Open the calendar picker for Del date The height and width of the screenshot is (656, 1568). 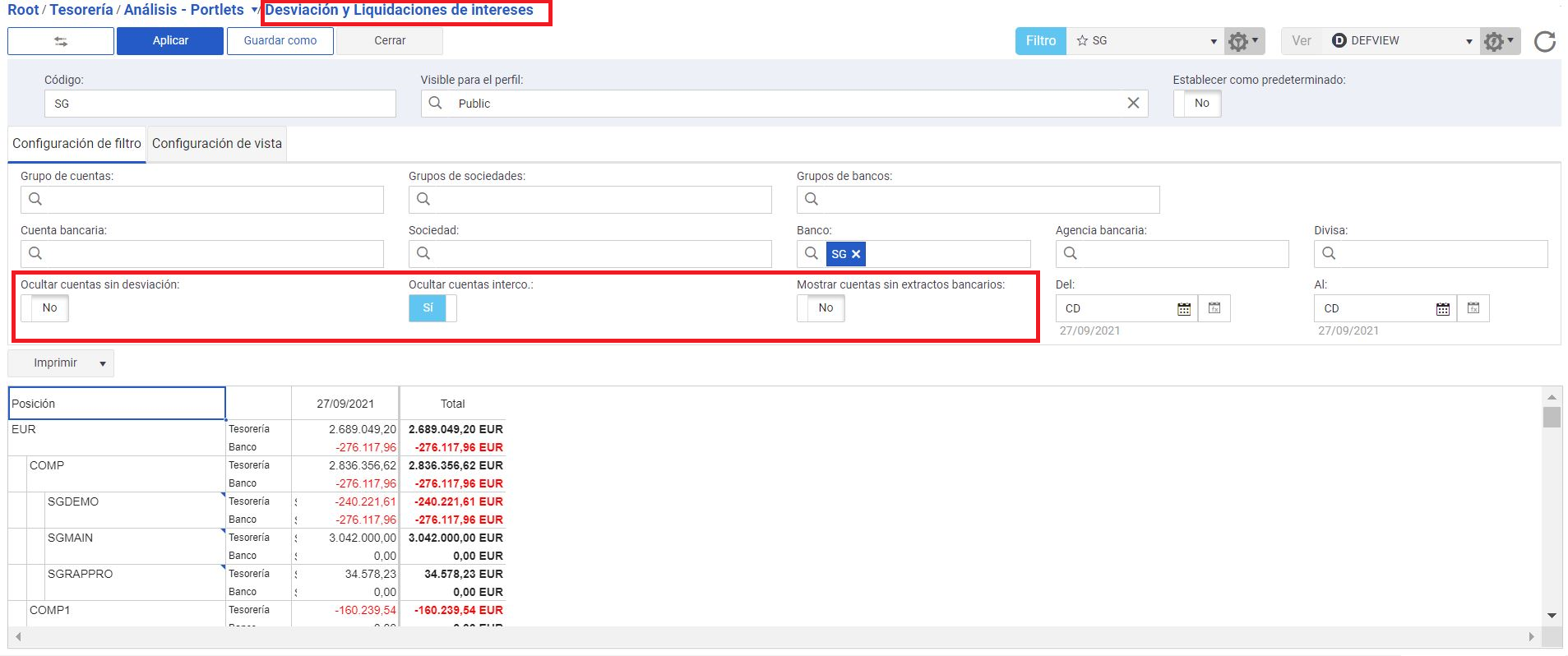pyautogui.click(x=1184, y=309)
